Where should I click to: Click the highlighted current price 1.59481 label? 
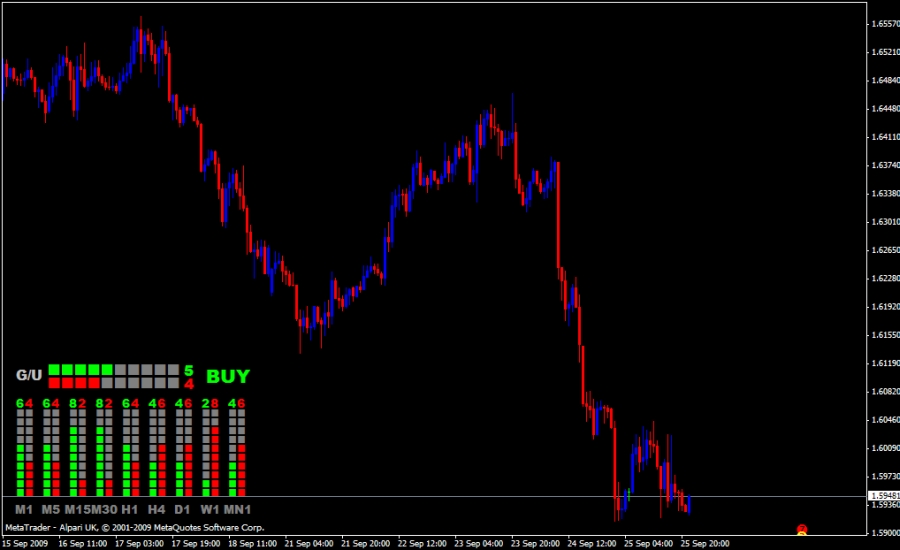pos(882,496)
